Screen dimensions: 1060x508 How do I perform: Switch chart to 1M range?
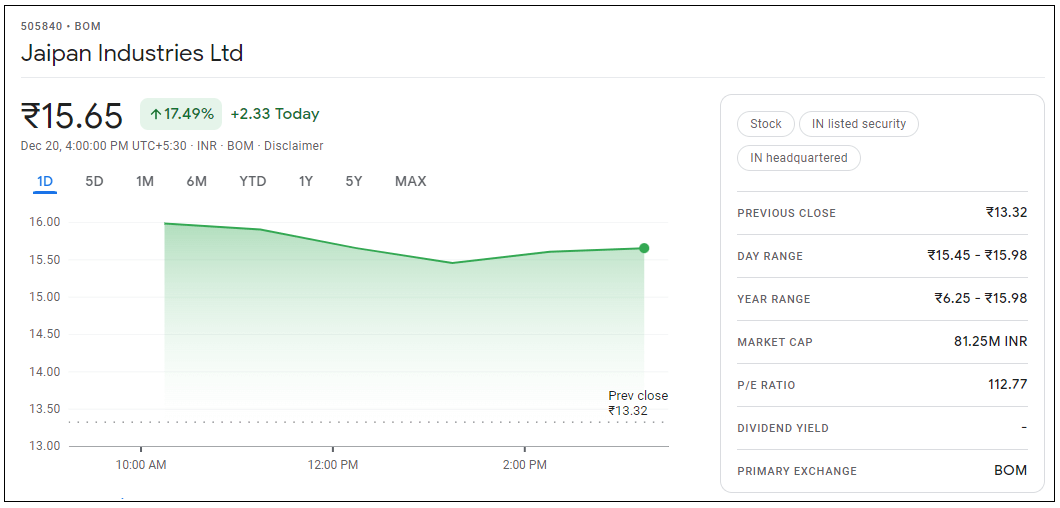[145, 181]
